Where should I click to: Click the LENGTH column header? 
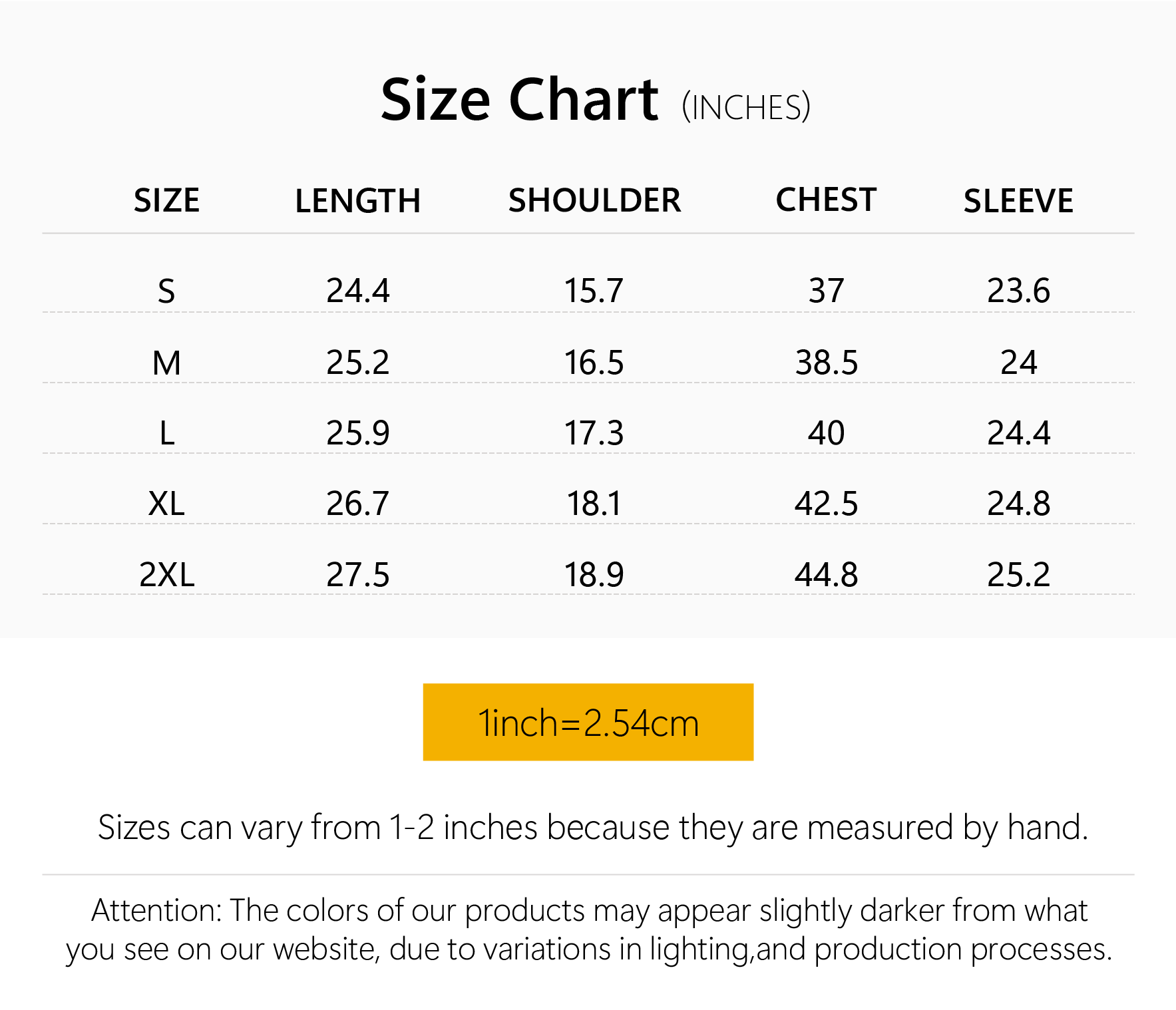click(x=357, y=200)
